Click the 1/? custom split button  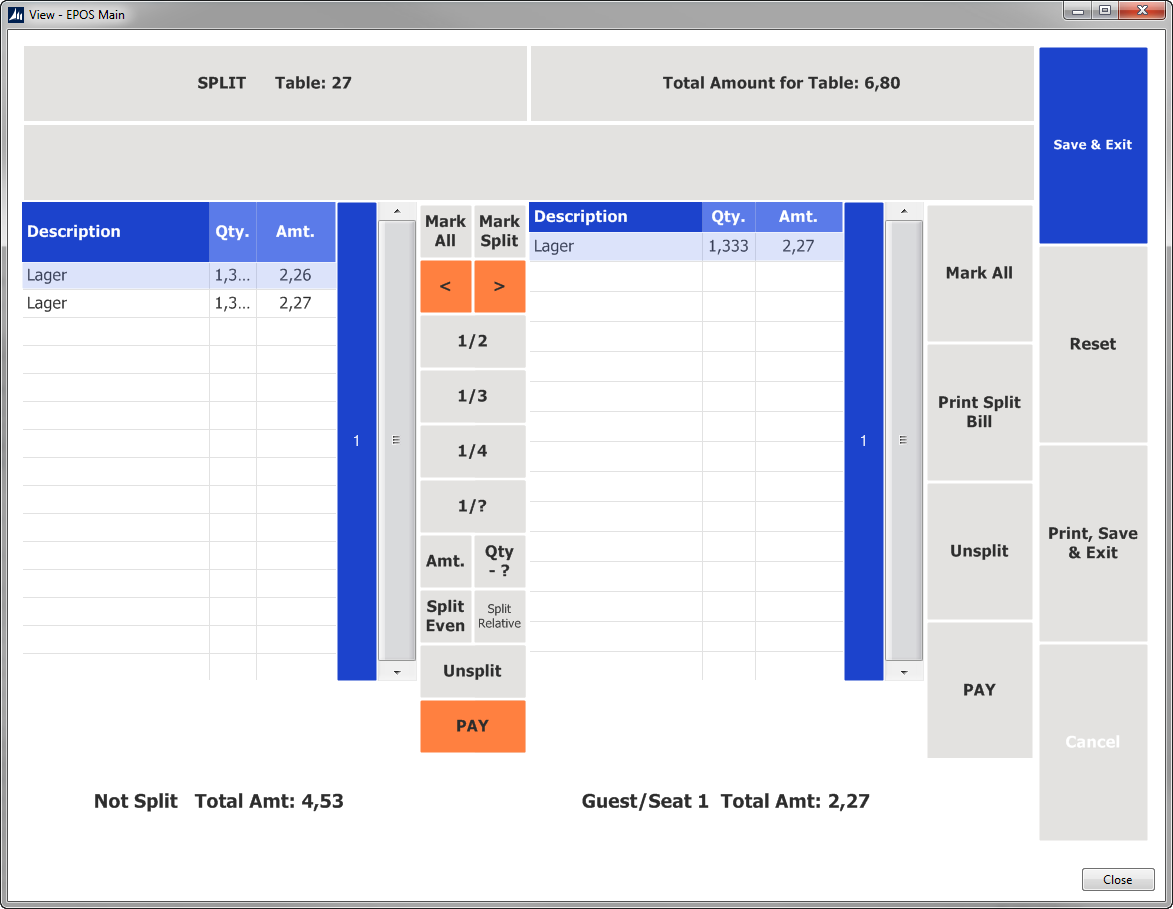coord(473,506)
